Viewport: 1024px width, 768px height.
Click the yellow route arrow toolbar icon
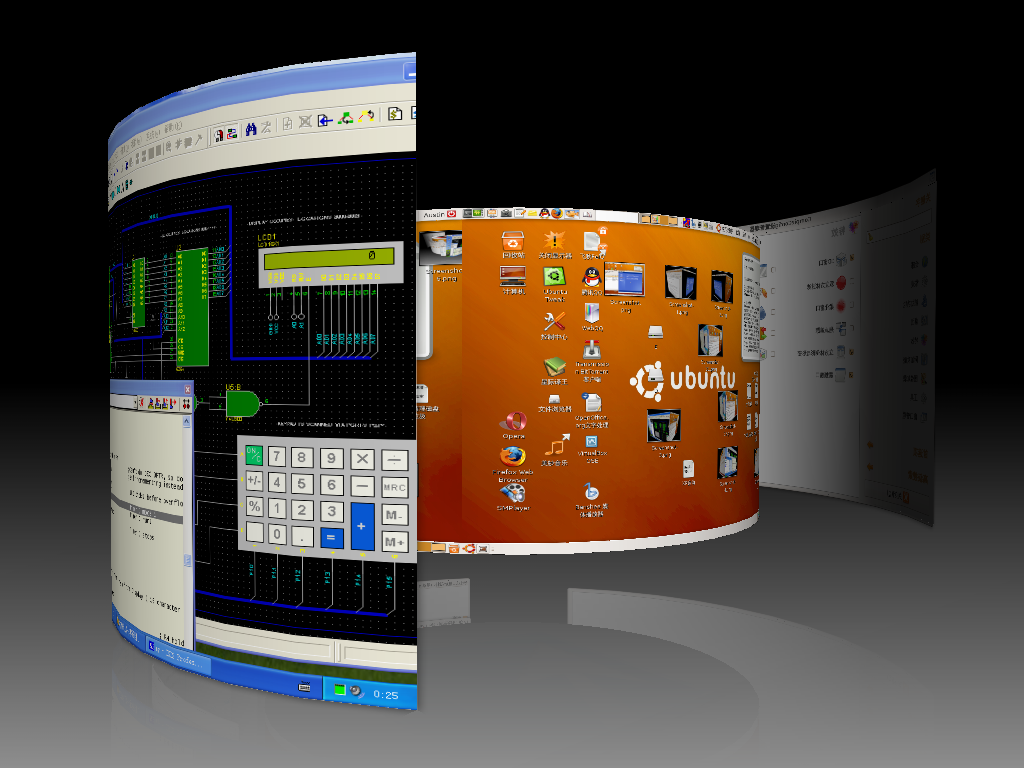coord(366,116)
